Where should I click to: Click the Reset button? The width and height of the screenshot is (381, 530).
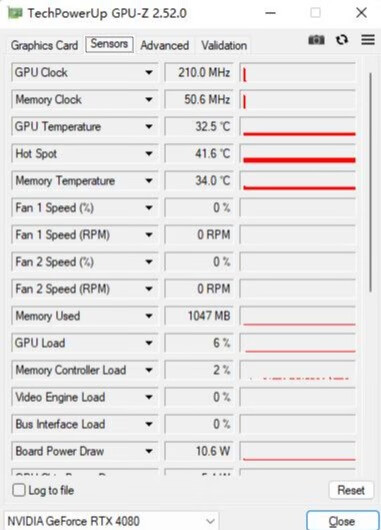[x=351, y=490]
